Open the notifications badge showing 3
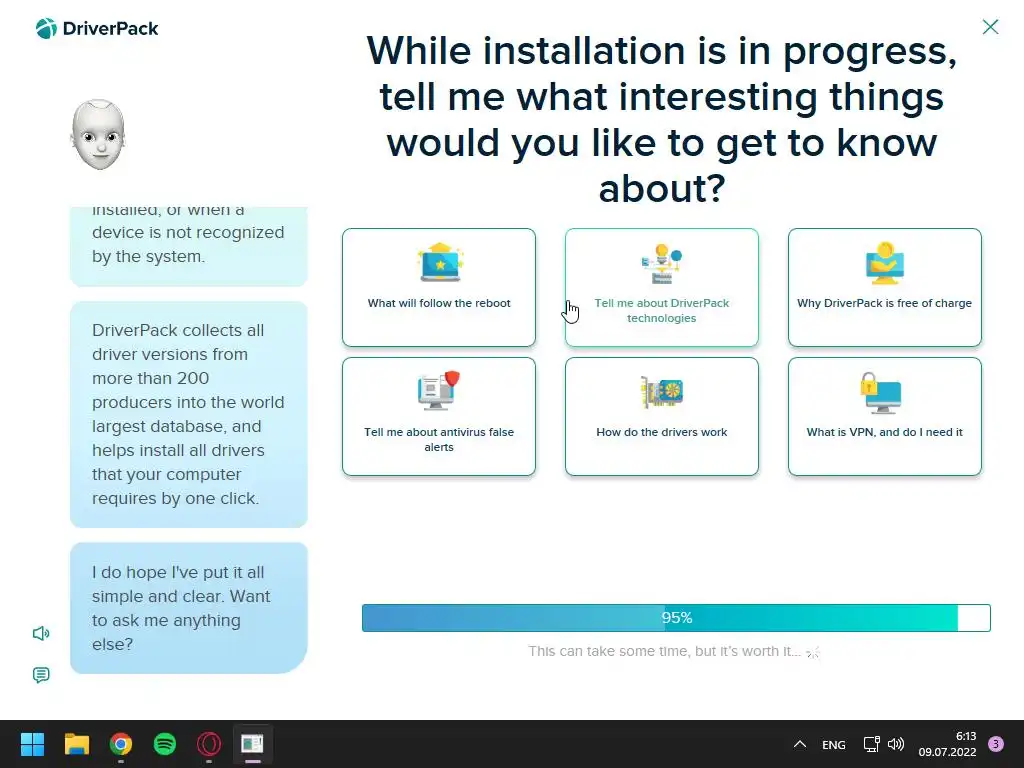The height and width of the screenshot is (768, 1024). (996, 744)
